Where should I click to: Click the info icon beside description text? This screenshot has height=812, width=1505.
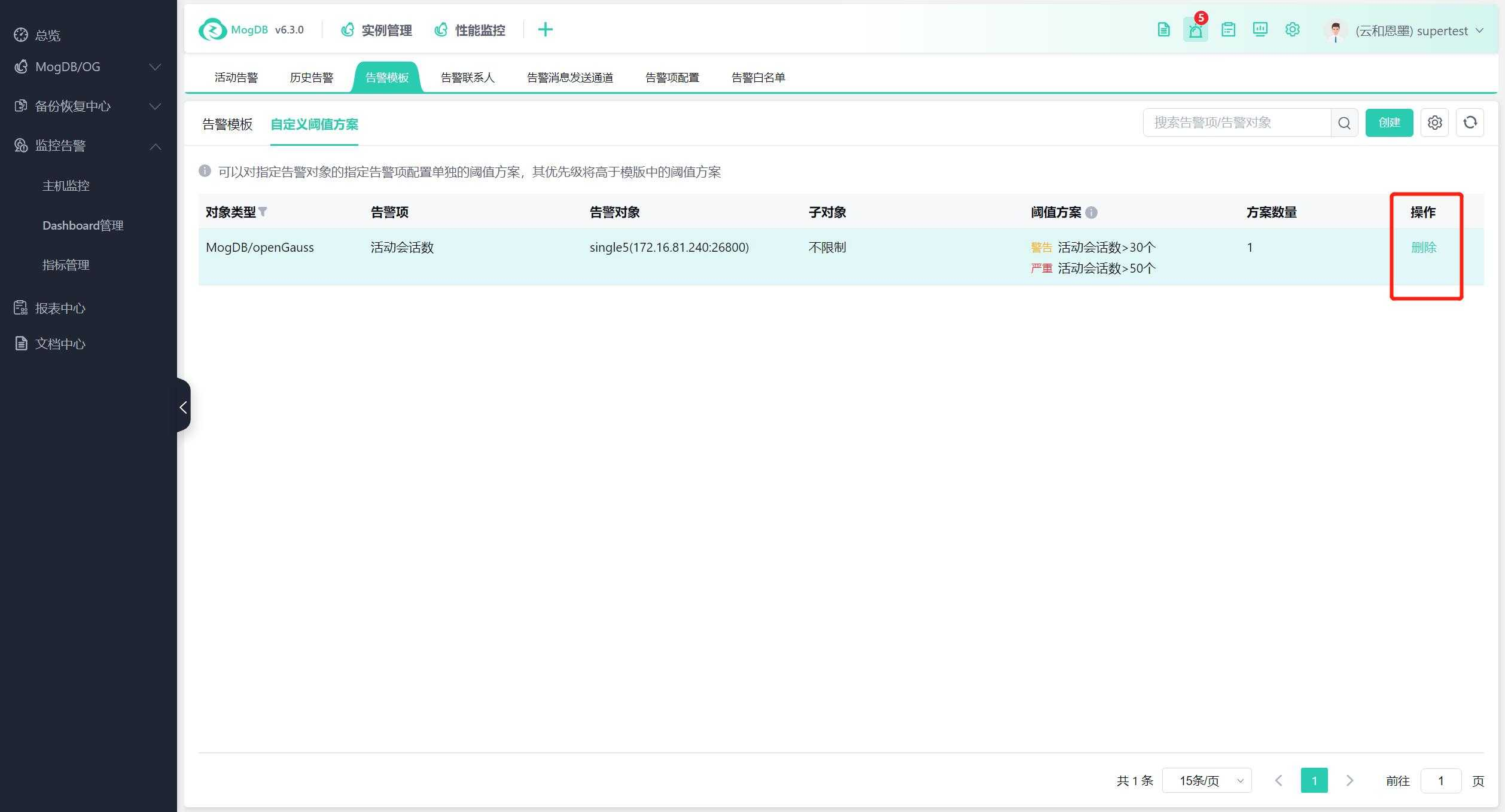coord(205,172)
